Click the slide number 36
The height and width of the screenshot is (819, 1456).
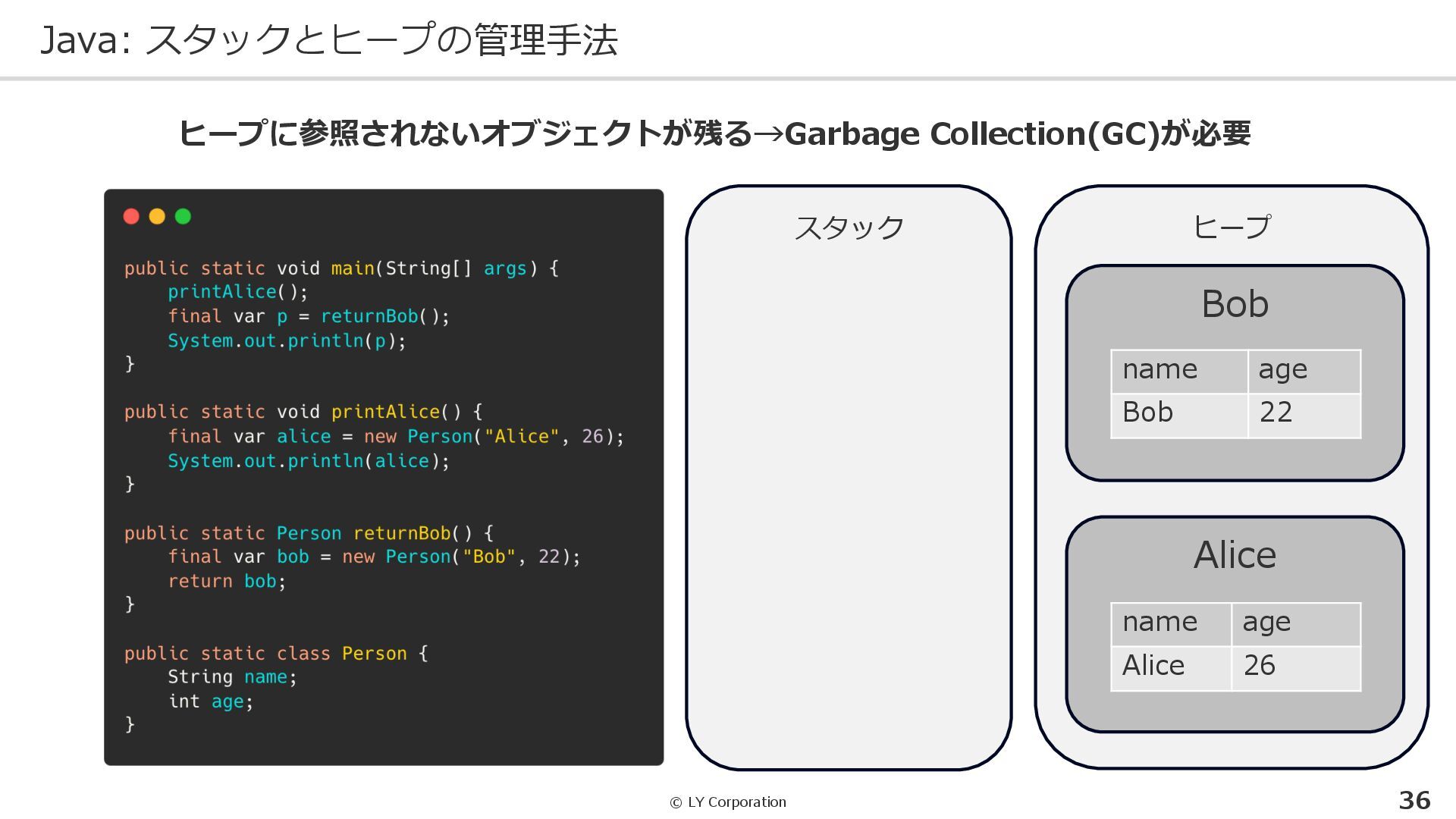1414,801
